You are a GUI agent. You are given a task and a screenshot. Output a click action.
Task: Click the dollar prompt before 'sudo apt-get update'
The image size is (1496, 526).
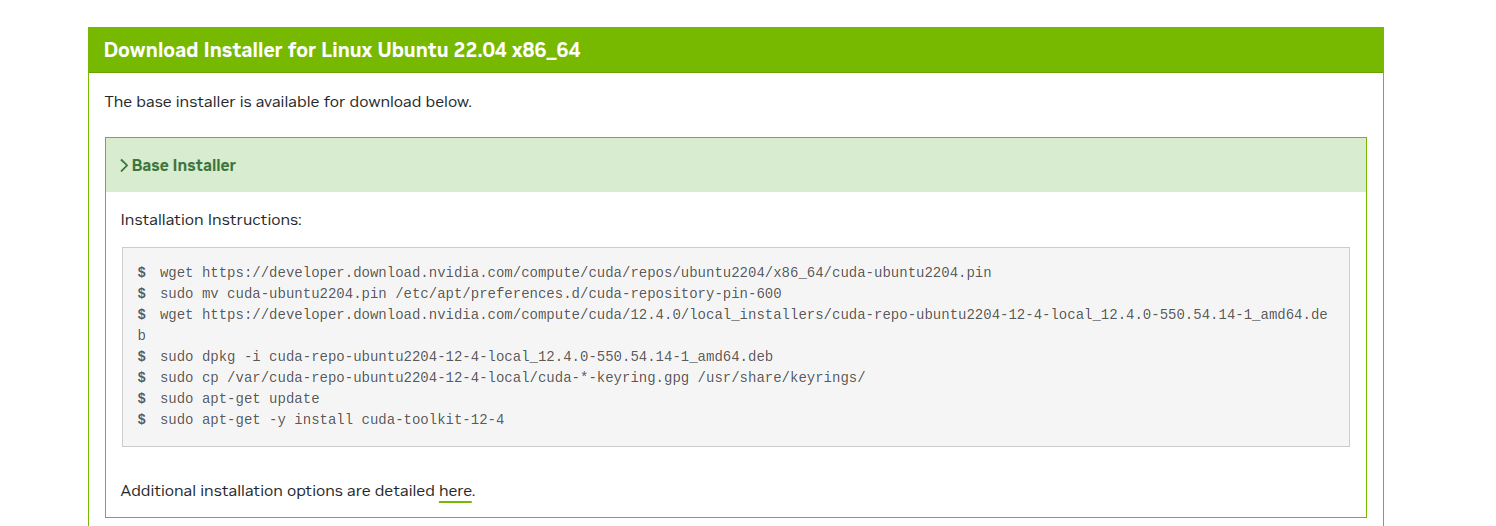click(142, 398)
